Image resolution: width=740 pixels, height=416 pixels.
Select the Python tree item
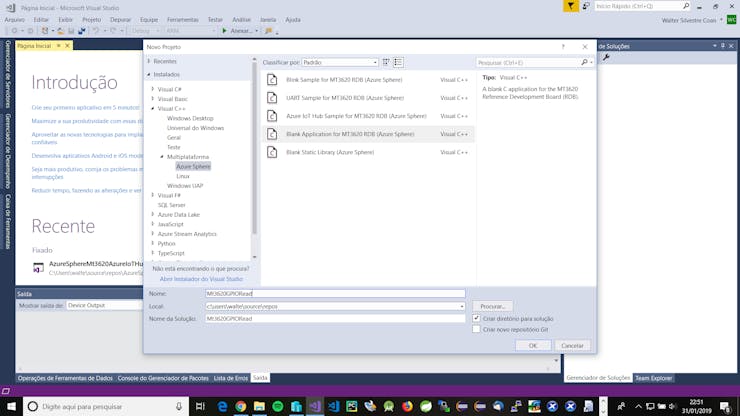[x=166, y=244]
